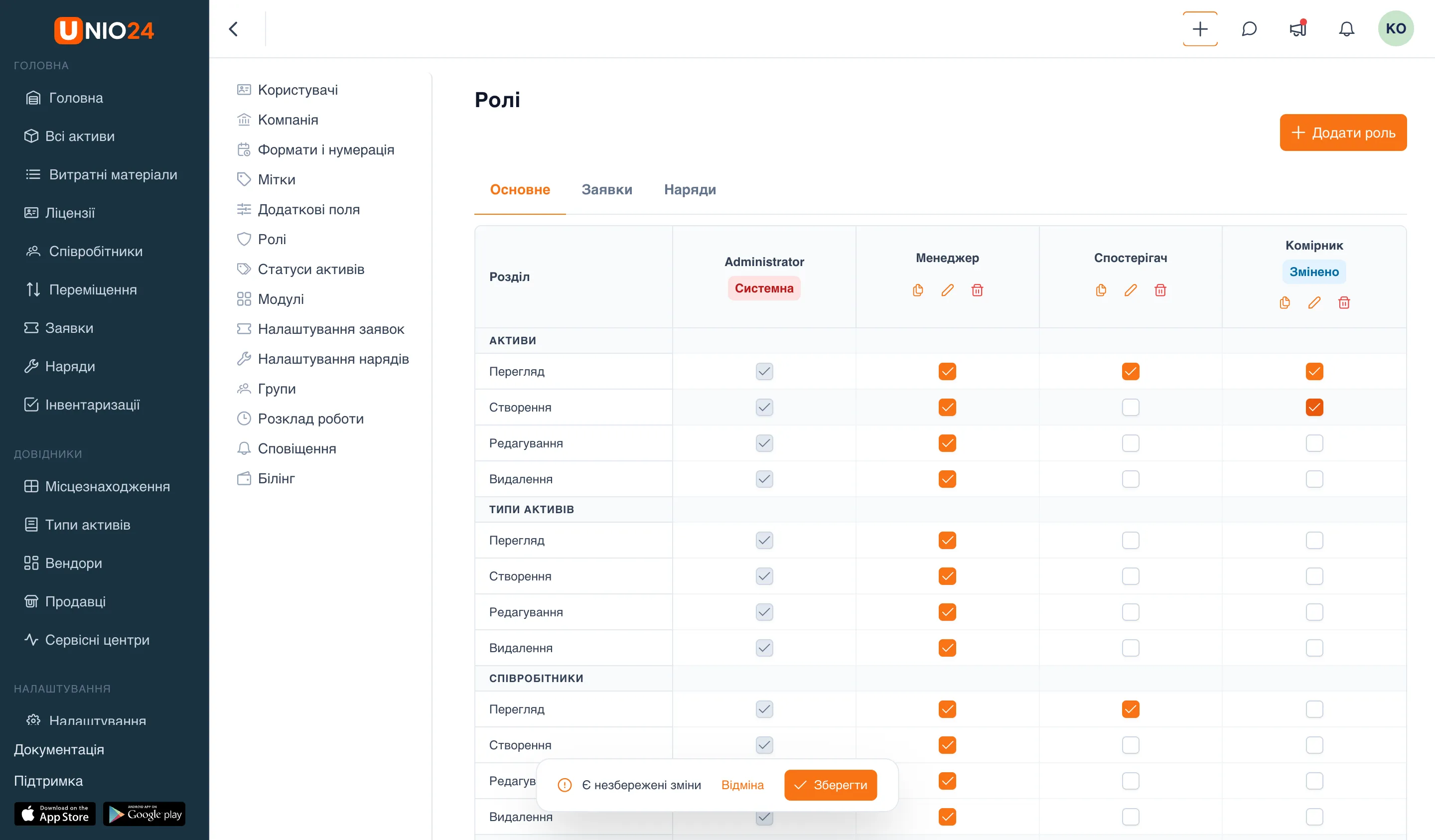Uncheck Активи Перегляд for Комірник
1435x840 pixels.
(1314, 371)
